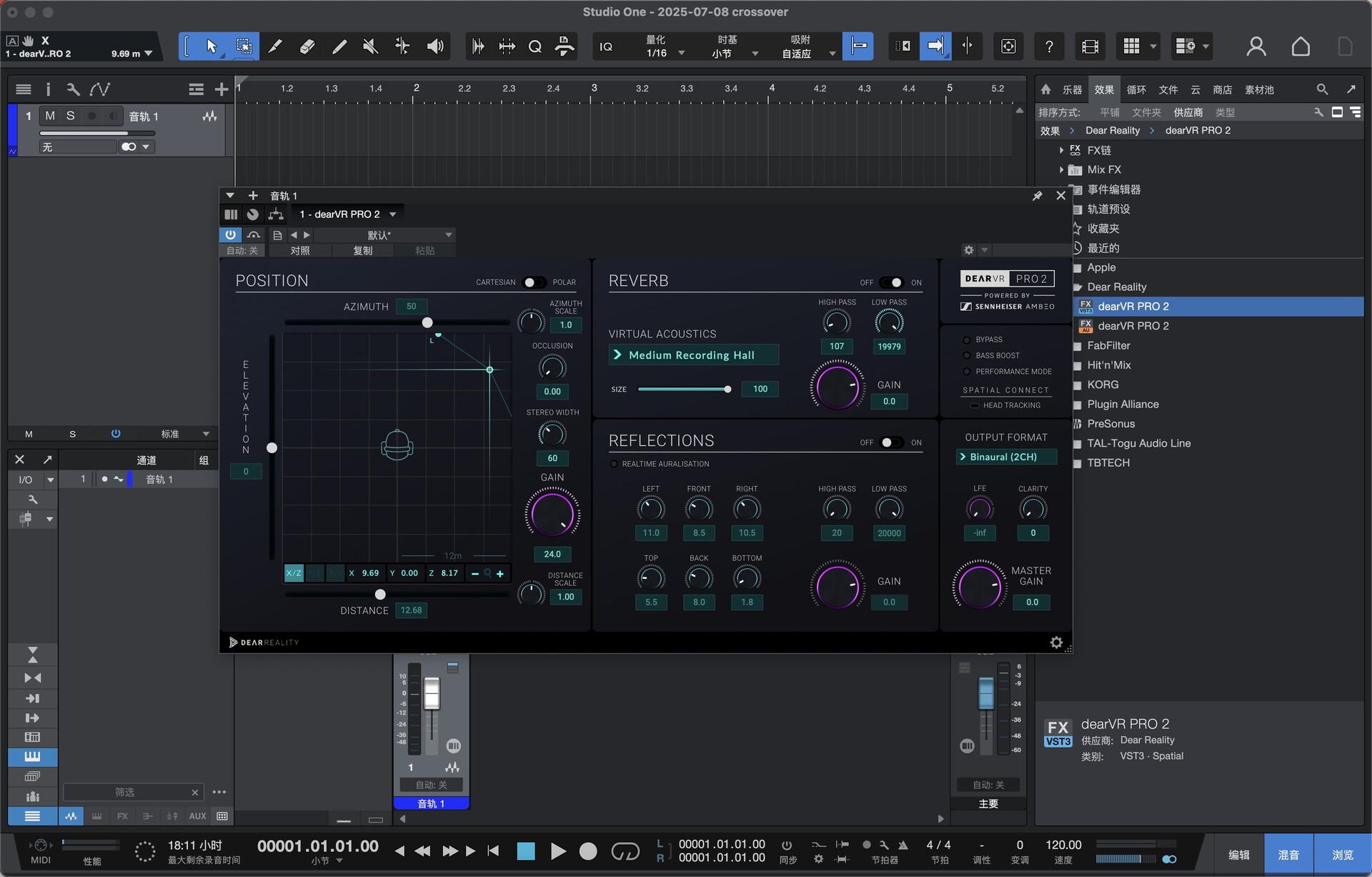Select the Listen speaker tool
Screen dimensions: 1372x877
[434, 46]
